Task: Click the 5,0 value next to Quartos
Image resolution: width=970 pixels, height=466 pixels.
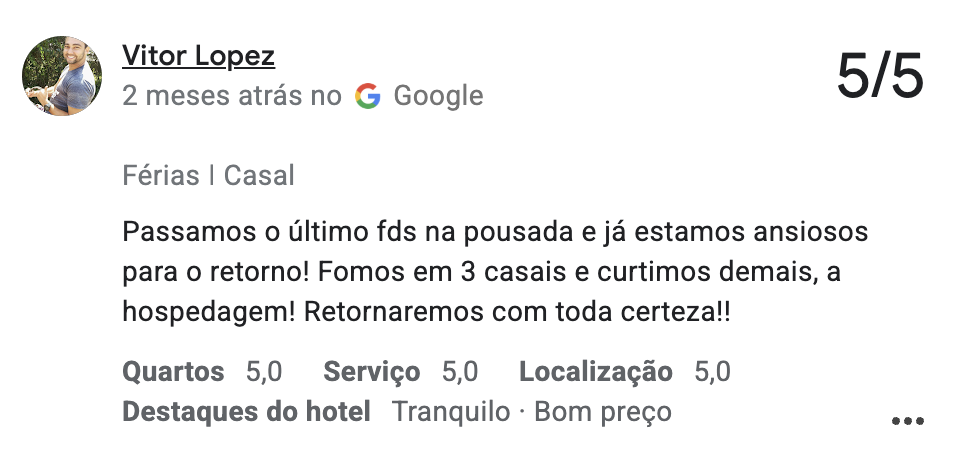Action: [264, 373]
